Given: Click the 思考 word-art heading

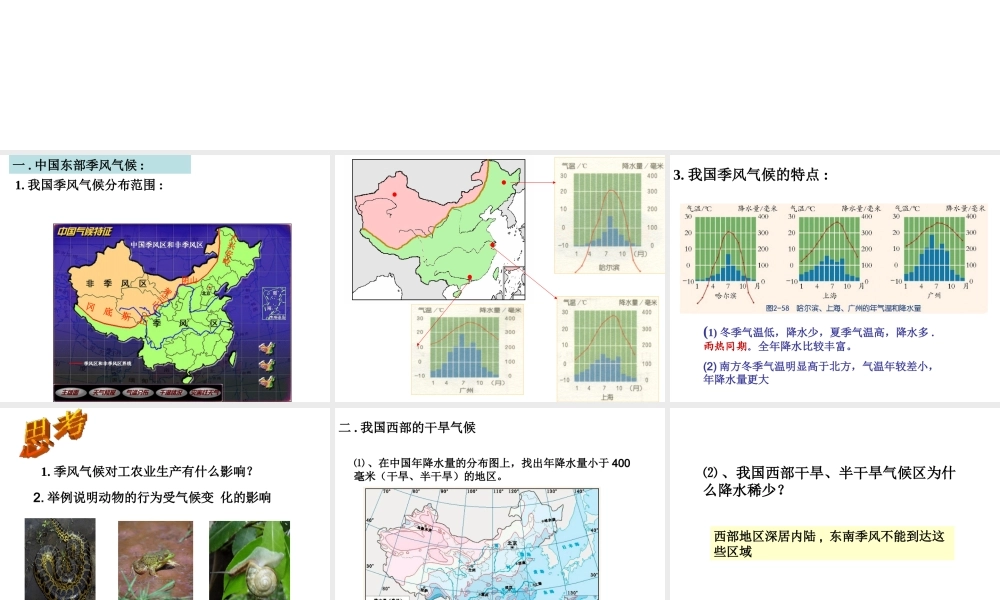Looking at the screenshot, I should pyautogui.click(x=54, y=434).
